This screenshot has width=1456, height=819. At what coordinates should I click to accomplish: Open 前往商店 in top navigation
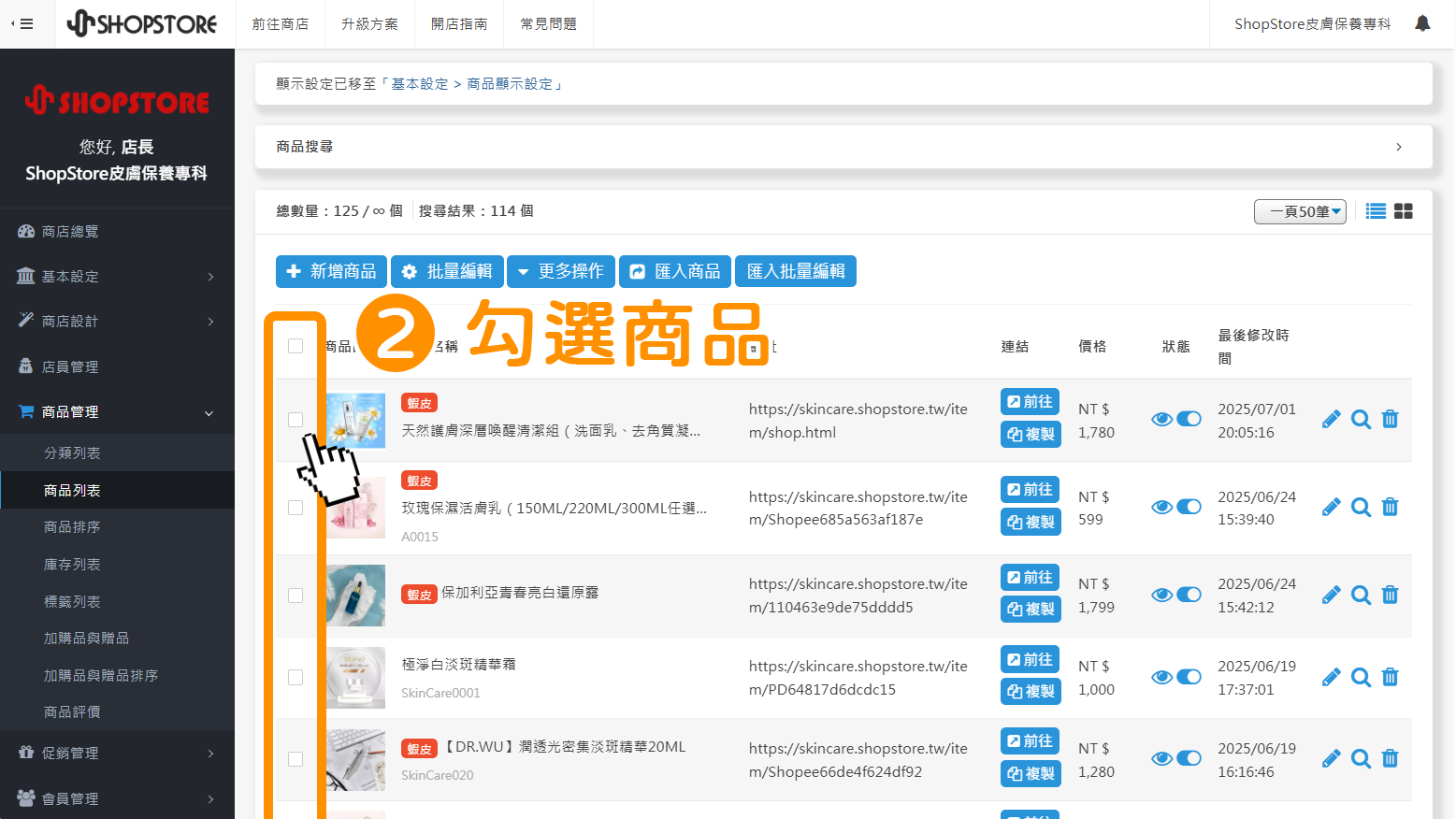tap(281, 24)
